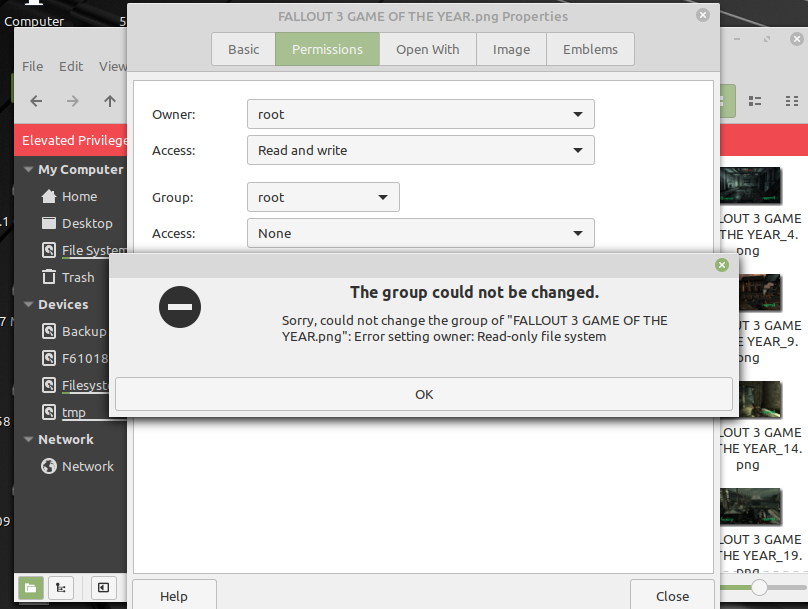Switch to compact view icon
This screenshot has width=808, height=609.
pos(792,101)
